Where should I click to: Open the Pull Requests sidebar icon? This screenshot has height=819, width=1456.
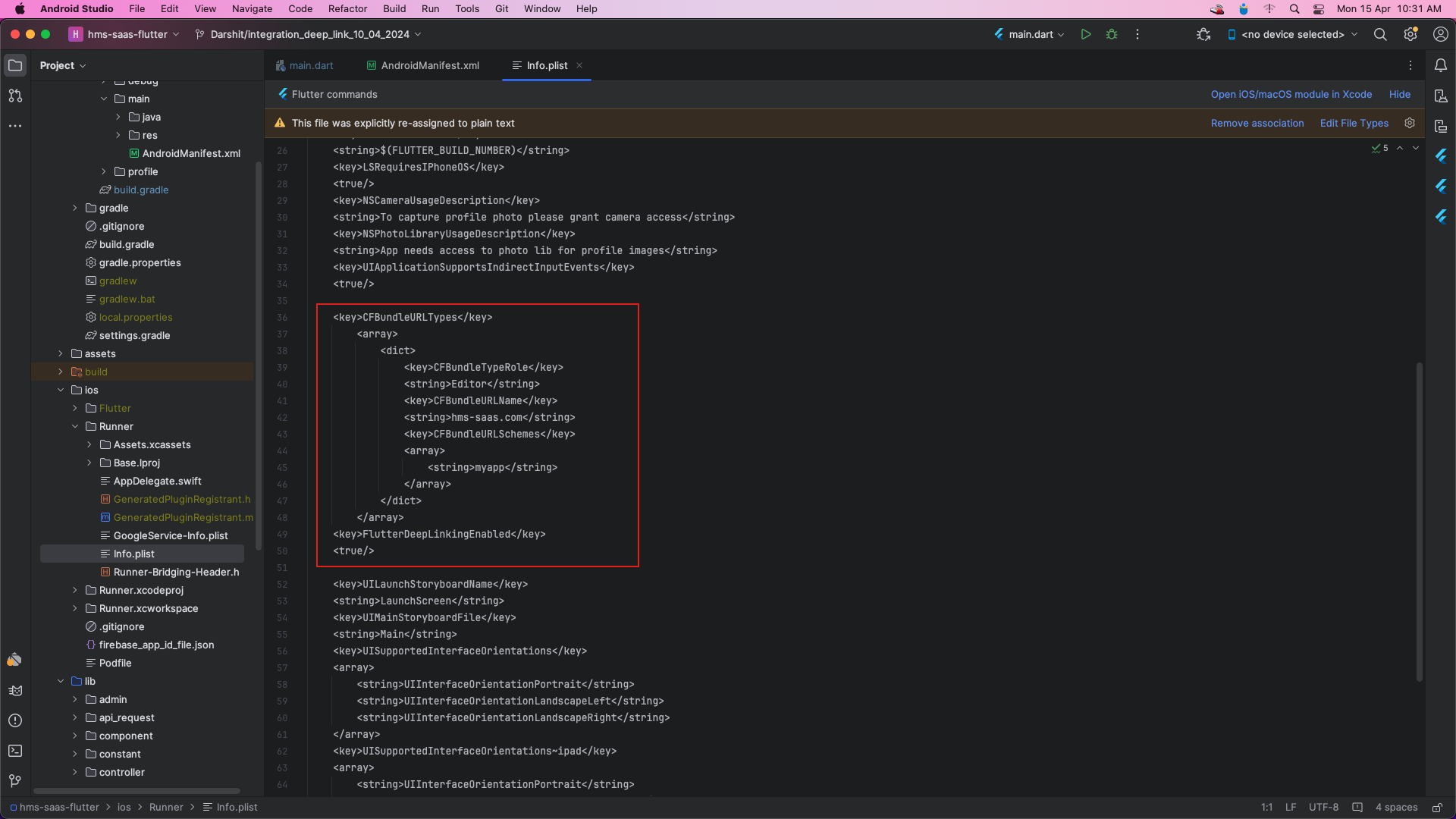15,96
